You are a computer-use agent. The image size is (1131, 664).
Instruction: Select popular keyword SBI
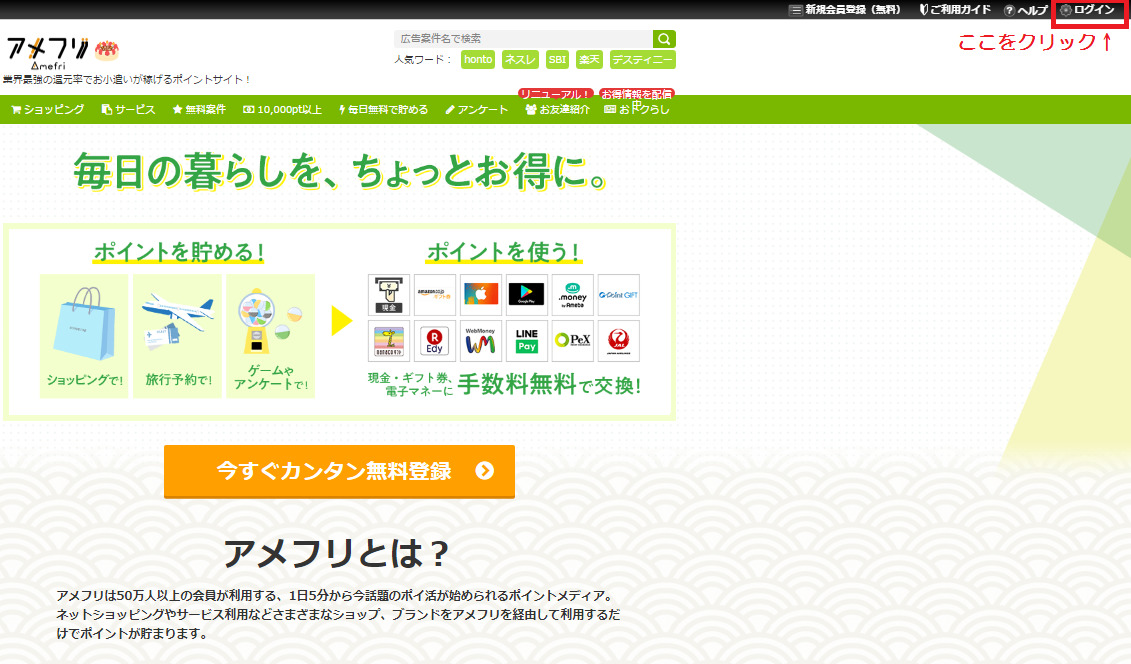tap(557, 60)
